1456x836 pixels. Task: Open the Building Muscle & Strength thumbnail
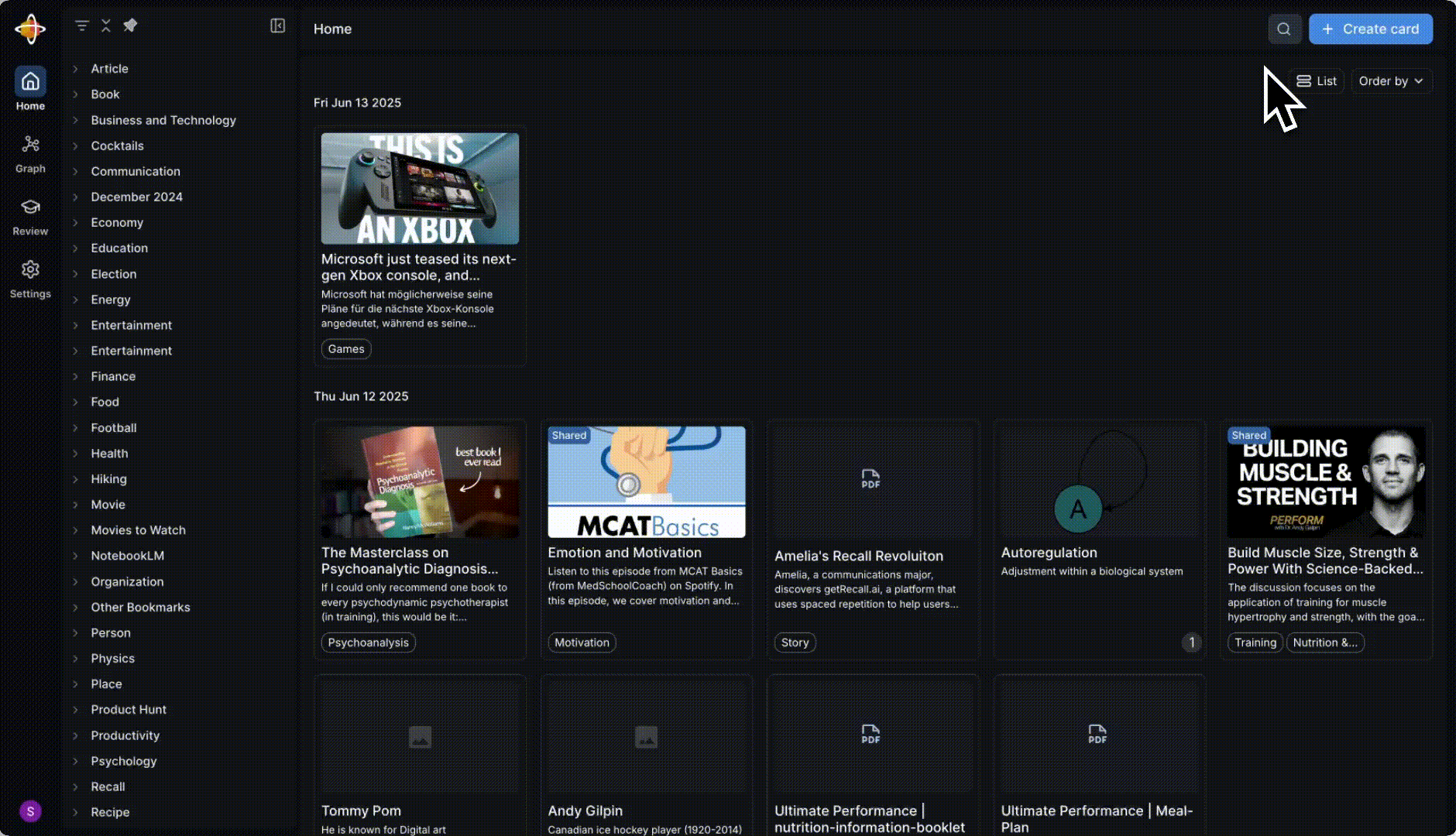point(1326,482)
